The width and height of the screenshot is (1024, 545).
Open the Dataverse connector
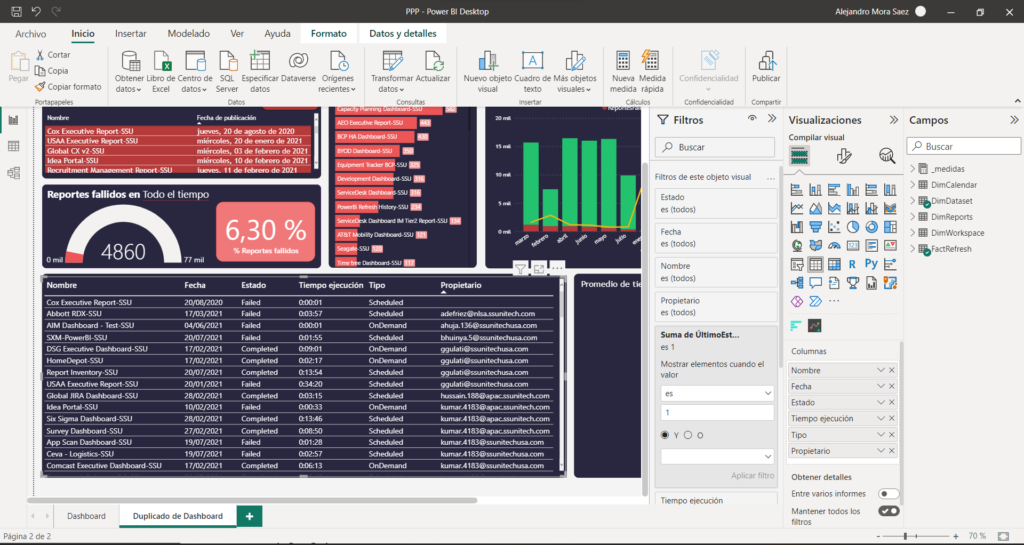[298, 61]
